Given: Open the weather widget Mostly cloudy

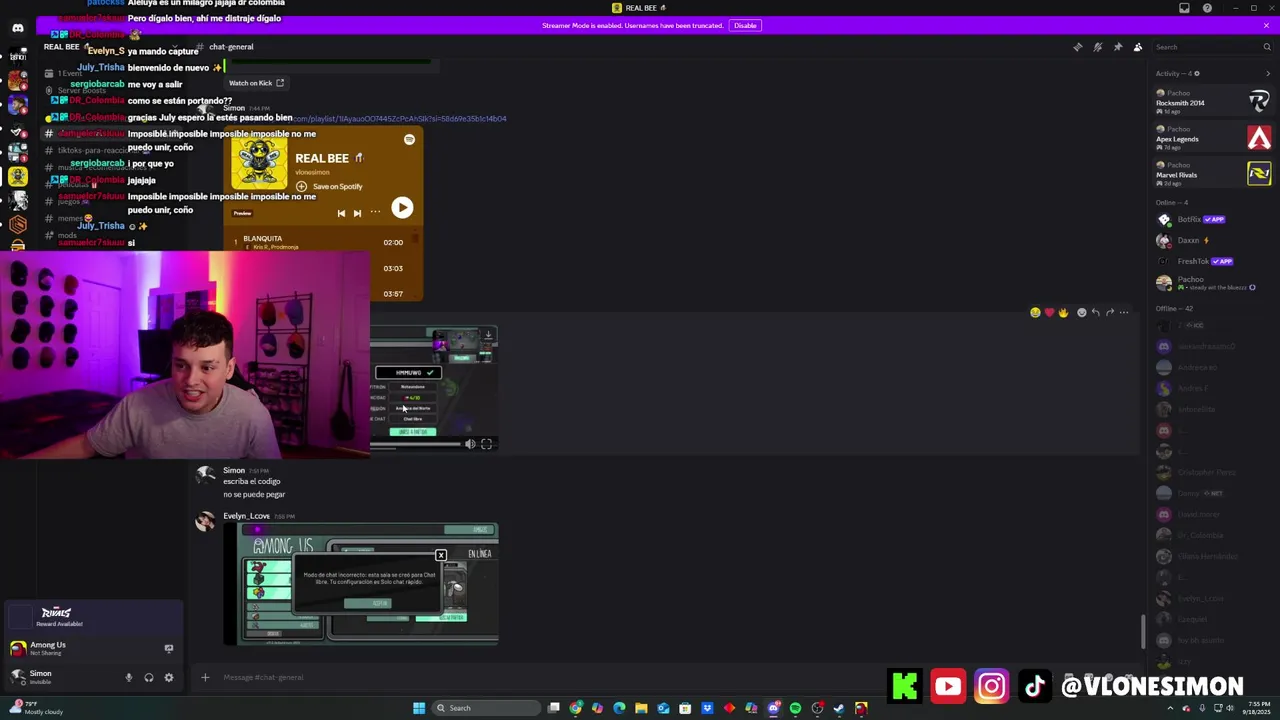Looking at the screenshot, I should (x=36, y=708).
